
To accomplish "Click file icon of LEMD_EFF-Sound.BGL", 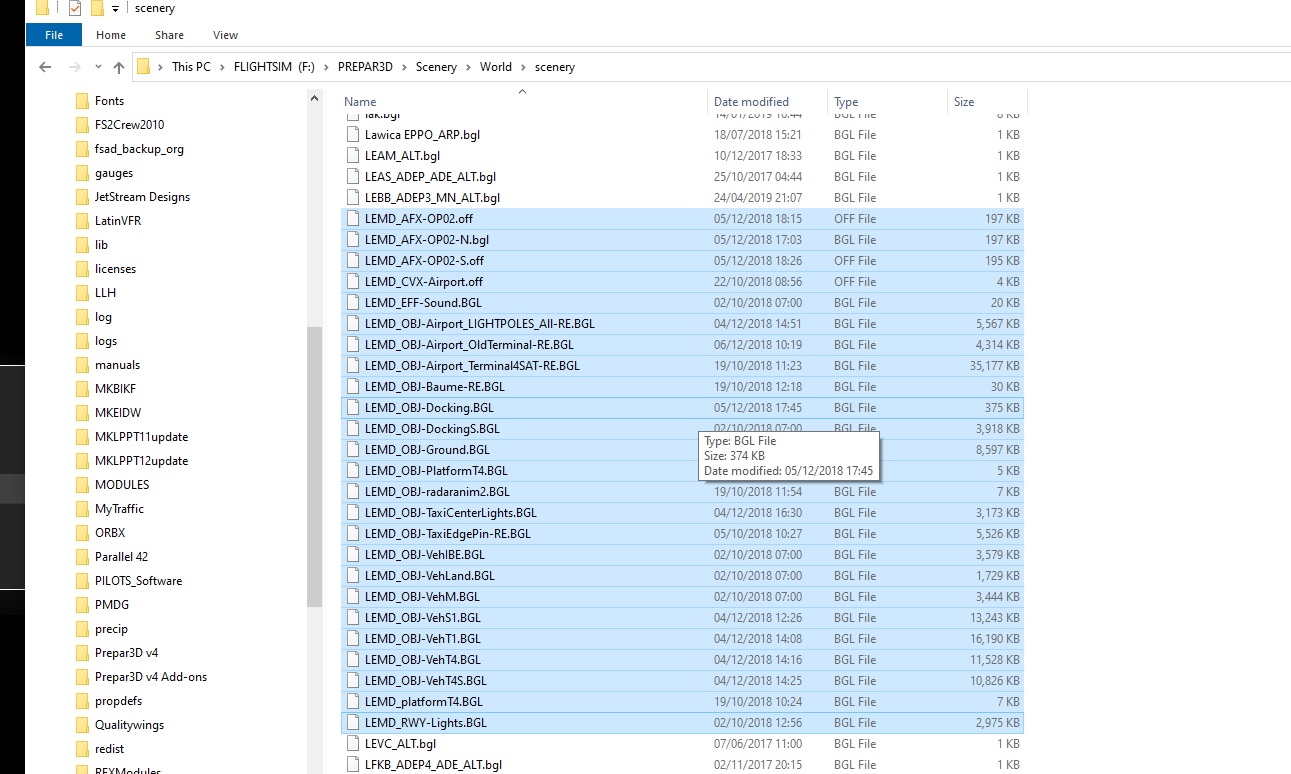I will pos(352,302).
